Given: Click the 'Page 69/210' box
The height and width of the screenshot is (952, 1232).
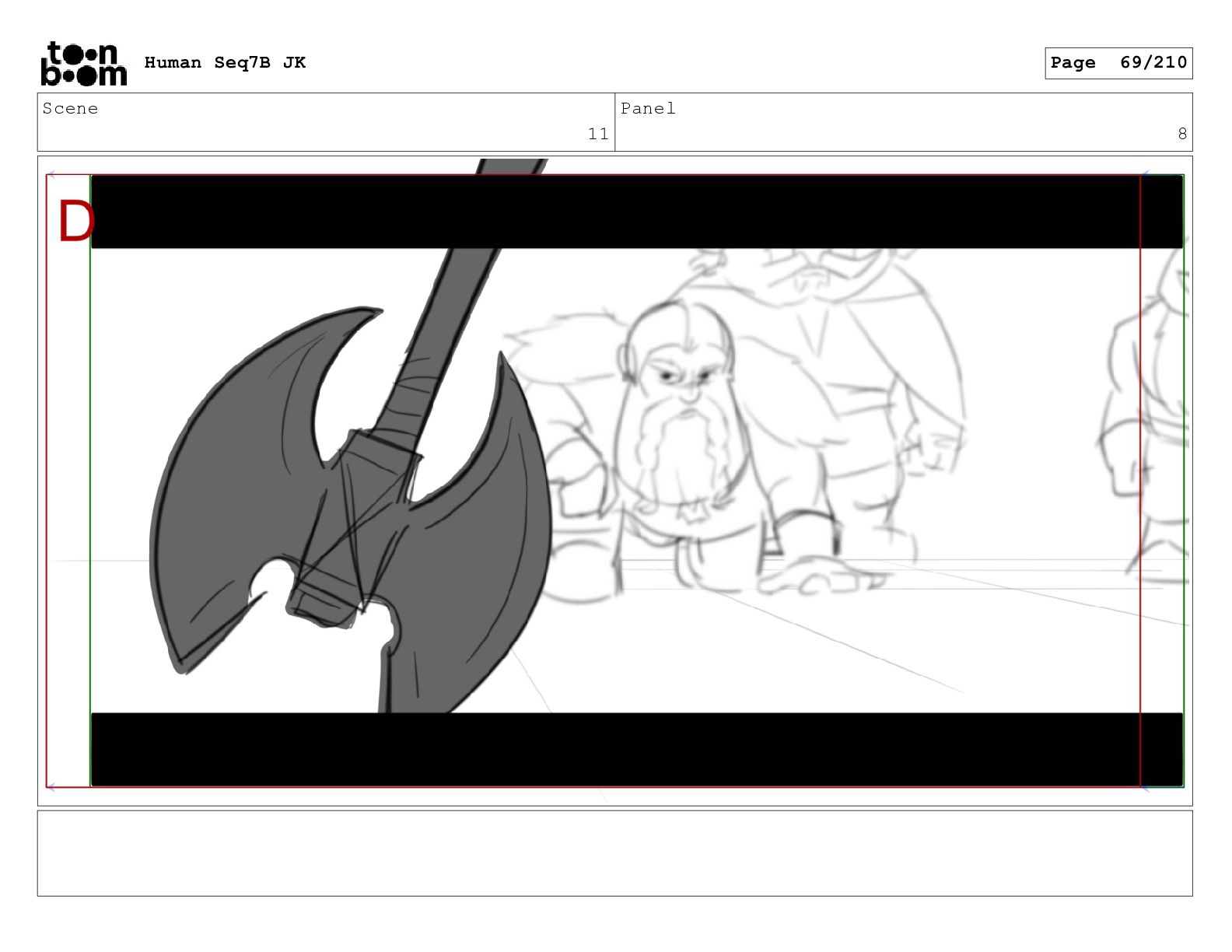Looking at the screenshot, I should [x=1118, y=63].
